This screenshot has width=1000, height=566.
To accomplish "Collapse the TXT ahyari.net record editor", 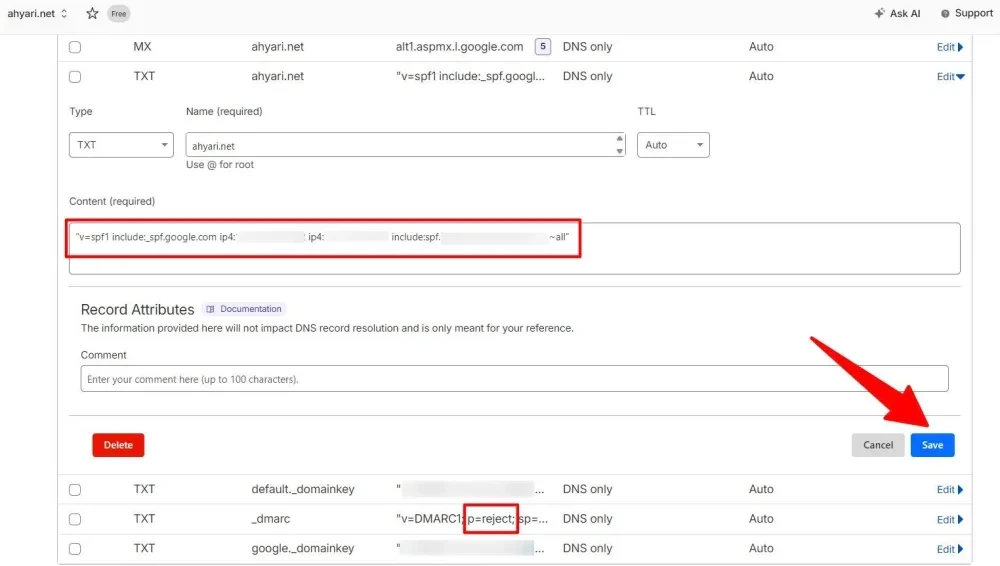I will pos(950,77).
